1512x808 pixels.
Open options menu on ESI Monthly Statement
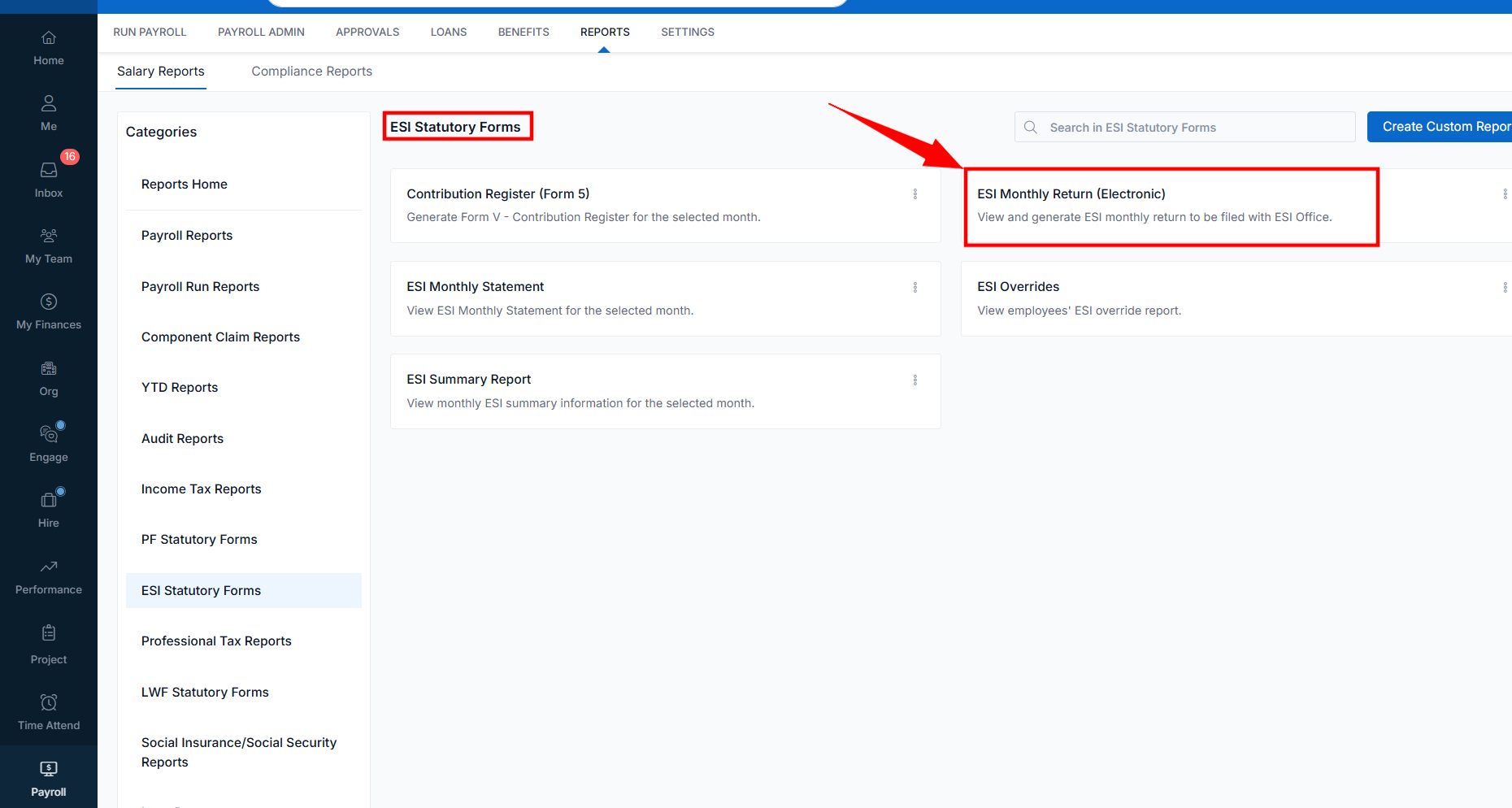point(915,287)
